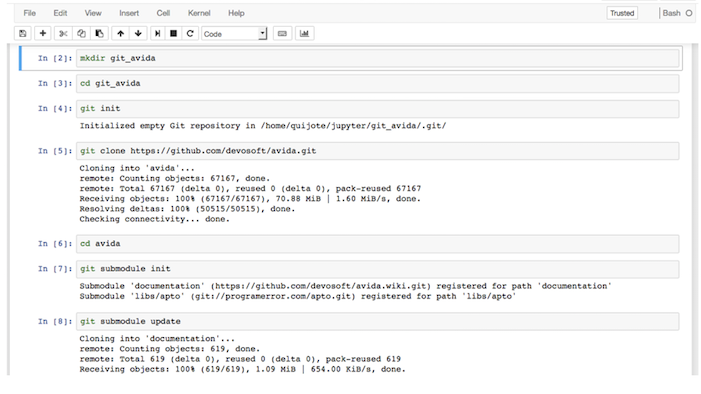
Task: Open the cell type Code dropdown
Action: (x=234, y=34)
